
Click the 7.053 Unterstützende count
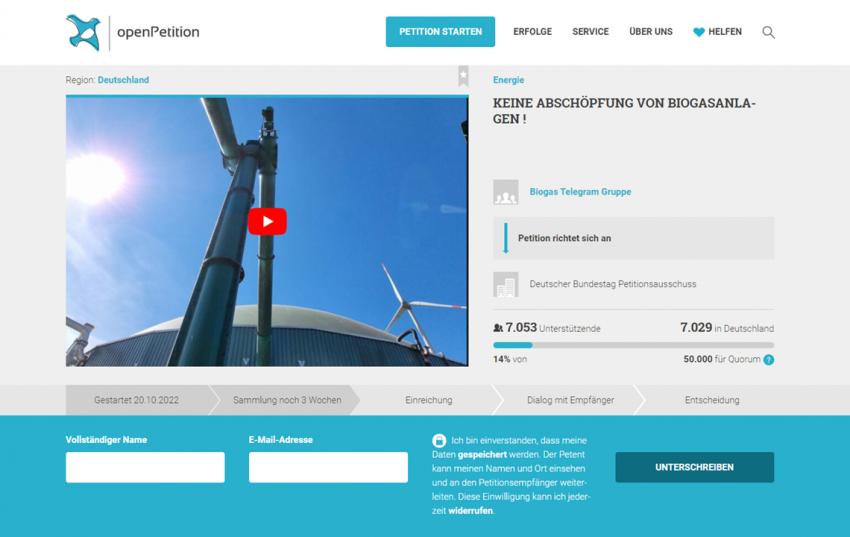[552, 328]
